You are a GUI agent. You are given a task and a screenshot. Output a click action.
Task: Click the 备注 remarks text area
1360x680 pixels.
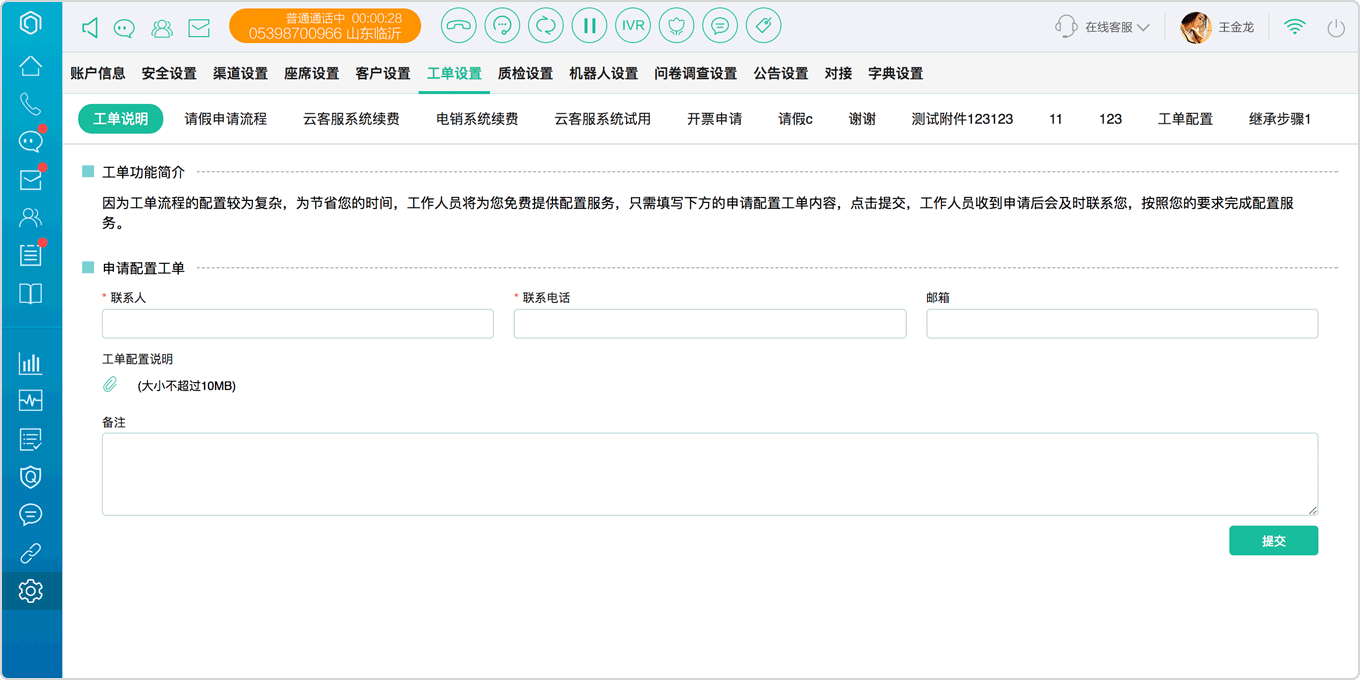click(x=710, y=474)
